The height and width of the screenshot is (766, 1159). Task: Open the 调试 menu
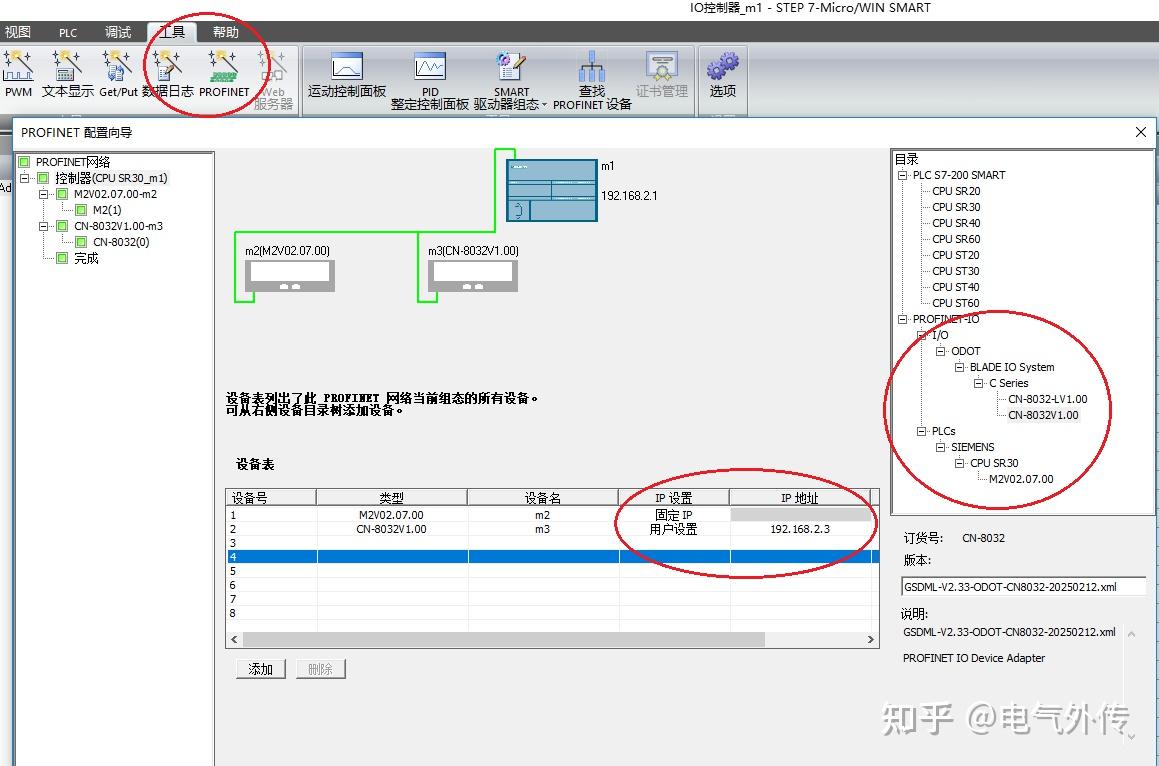(x=118, y=31)
